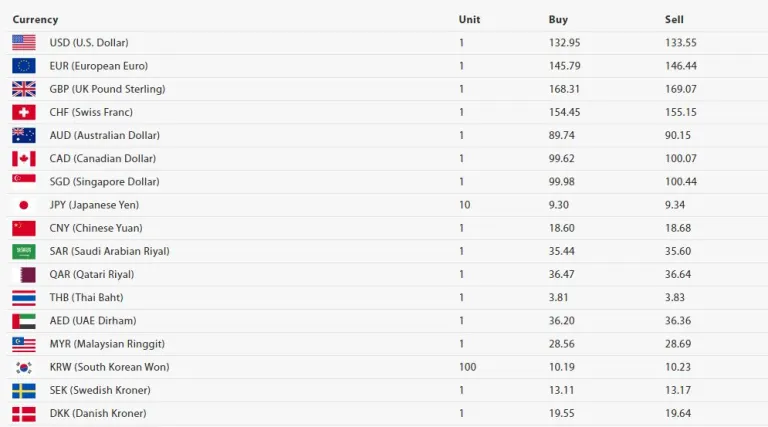Click the United States flag icon
Image resolution: width=768 pixels, height=427 pixels.
pyautogui.click(x=24, y=43)
